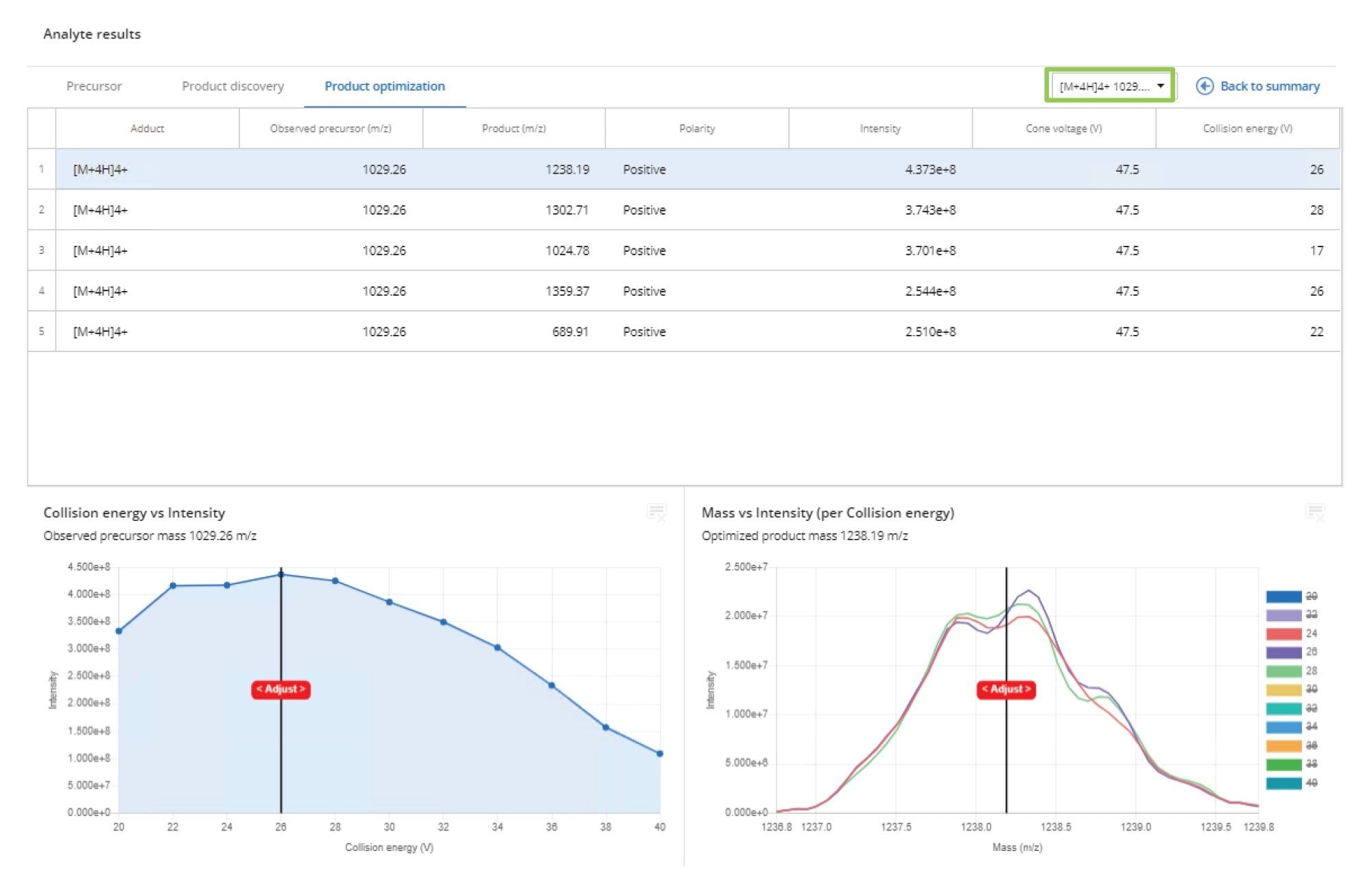Open the Adduct column header options
The height and width of the screenshot is (882, 1372).
[x=146, y=128]
